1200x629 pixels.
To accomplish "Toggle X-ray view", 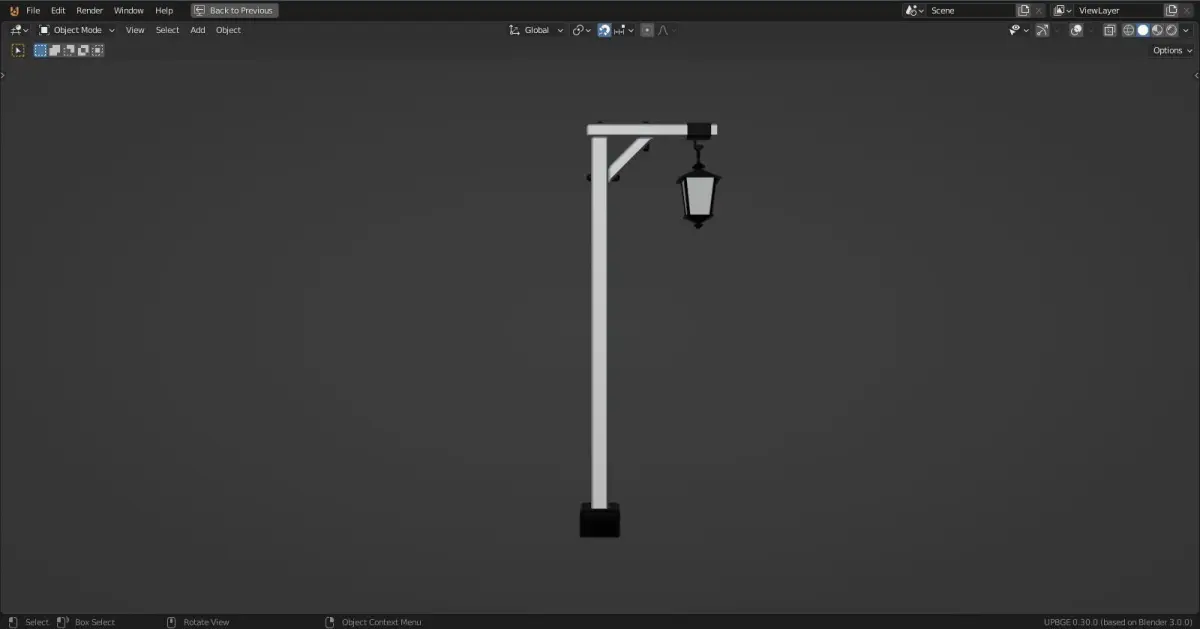I will 1109,30.
